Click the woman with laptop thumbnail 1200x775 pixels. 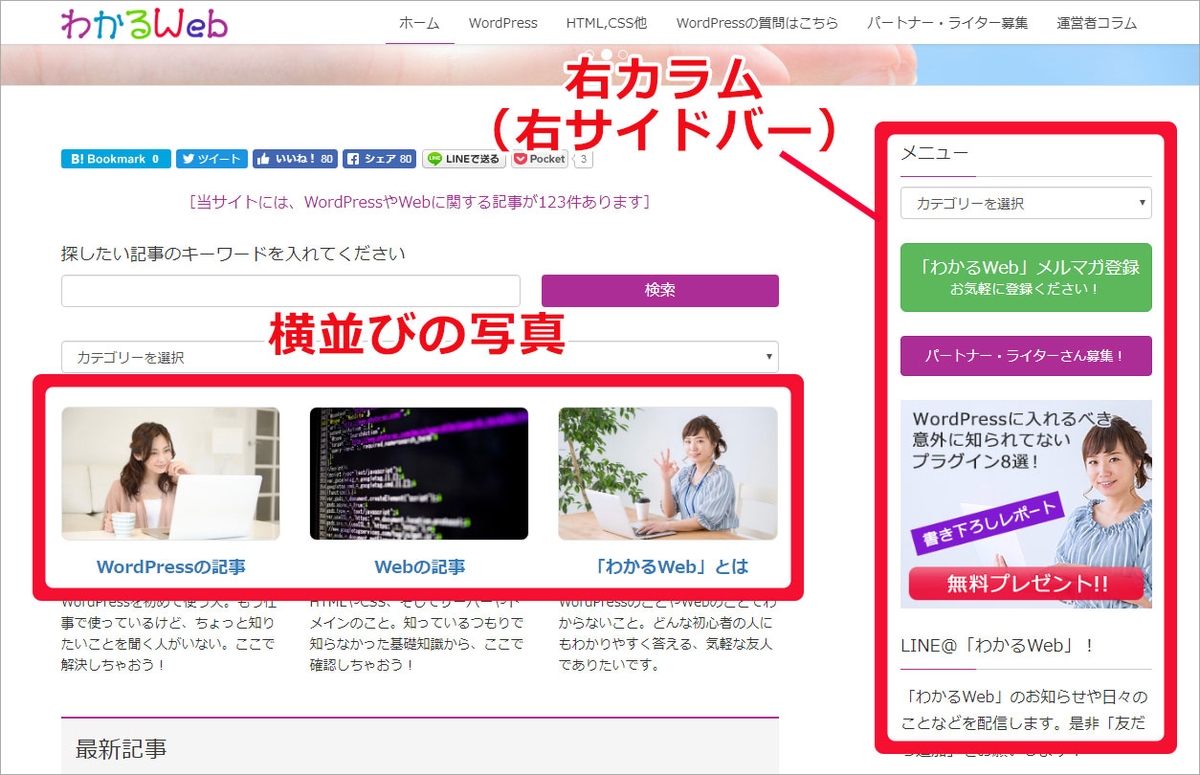click(x=171, y=473)
